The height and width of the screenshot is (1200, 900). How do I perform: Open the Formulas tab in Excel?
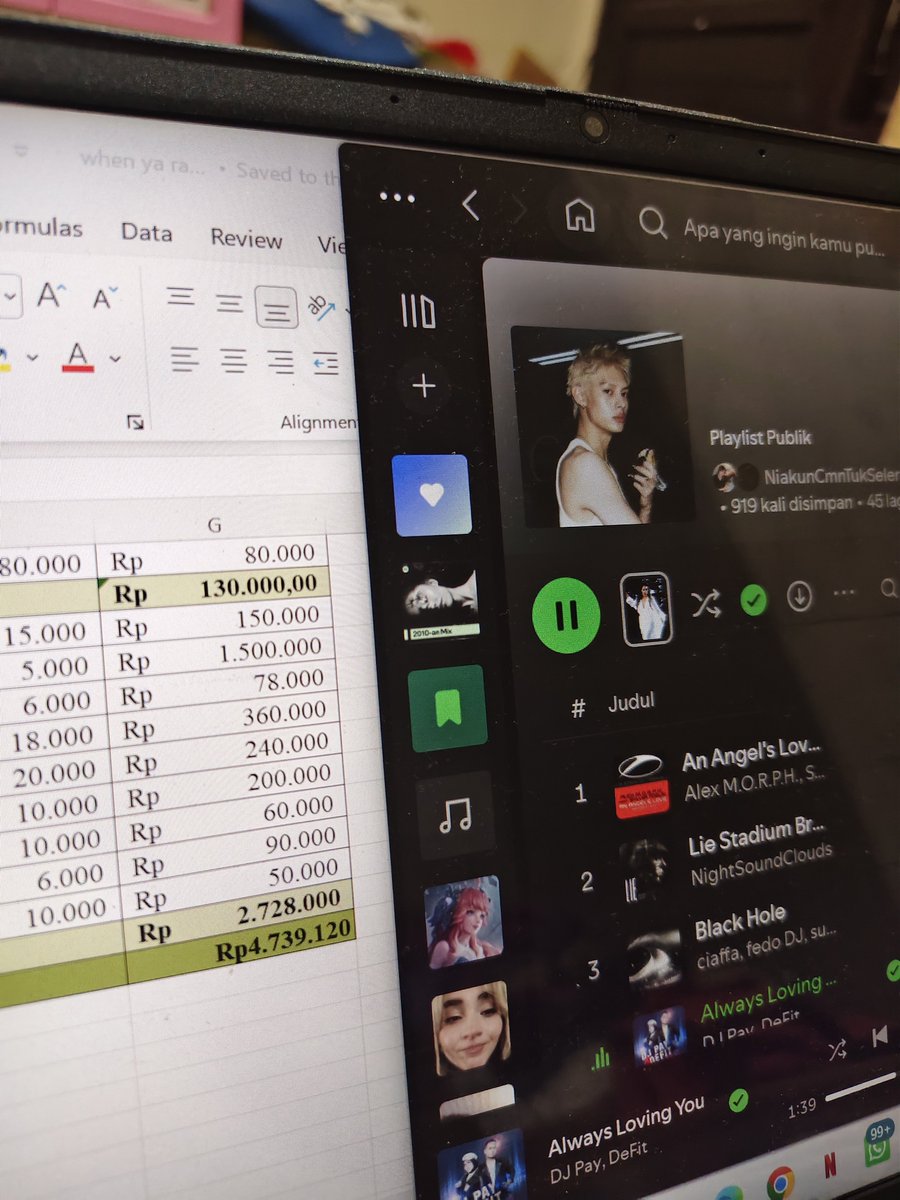tap(41, 228)
